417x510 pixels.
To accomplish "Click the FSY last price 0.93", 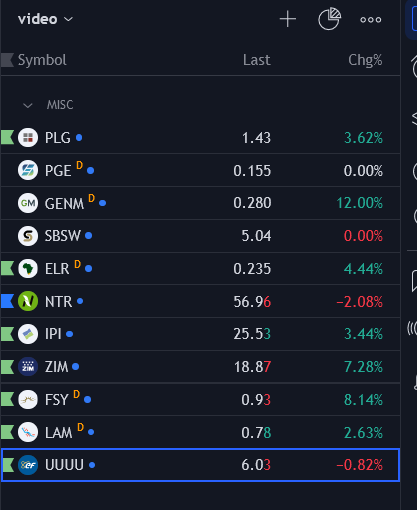I will tap(256, 400).
